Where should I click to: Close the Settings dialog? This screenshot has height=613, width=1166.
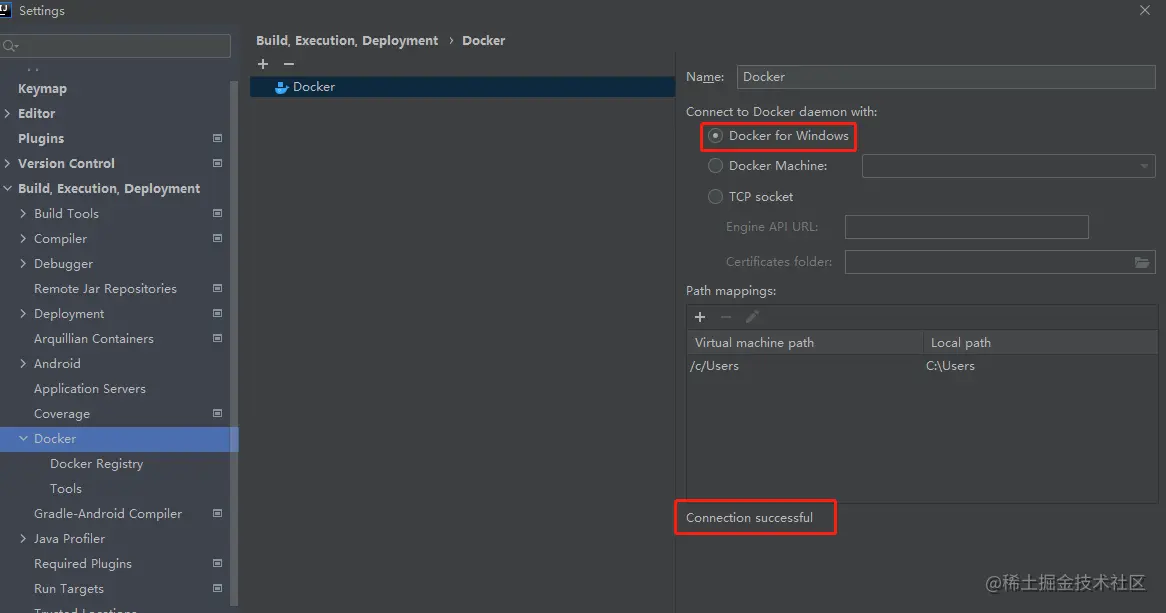click(1144, 10)
